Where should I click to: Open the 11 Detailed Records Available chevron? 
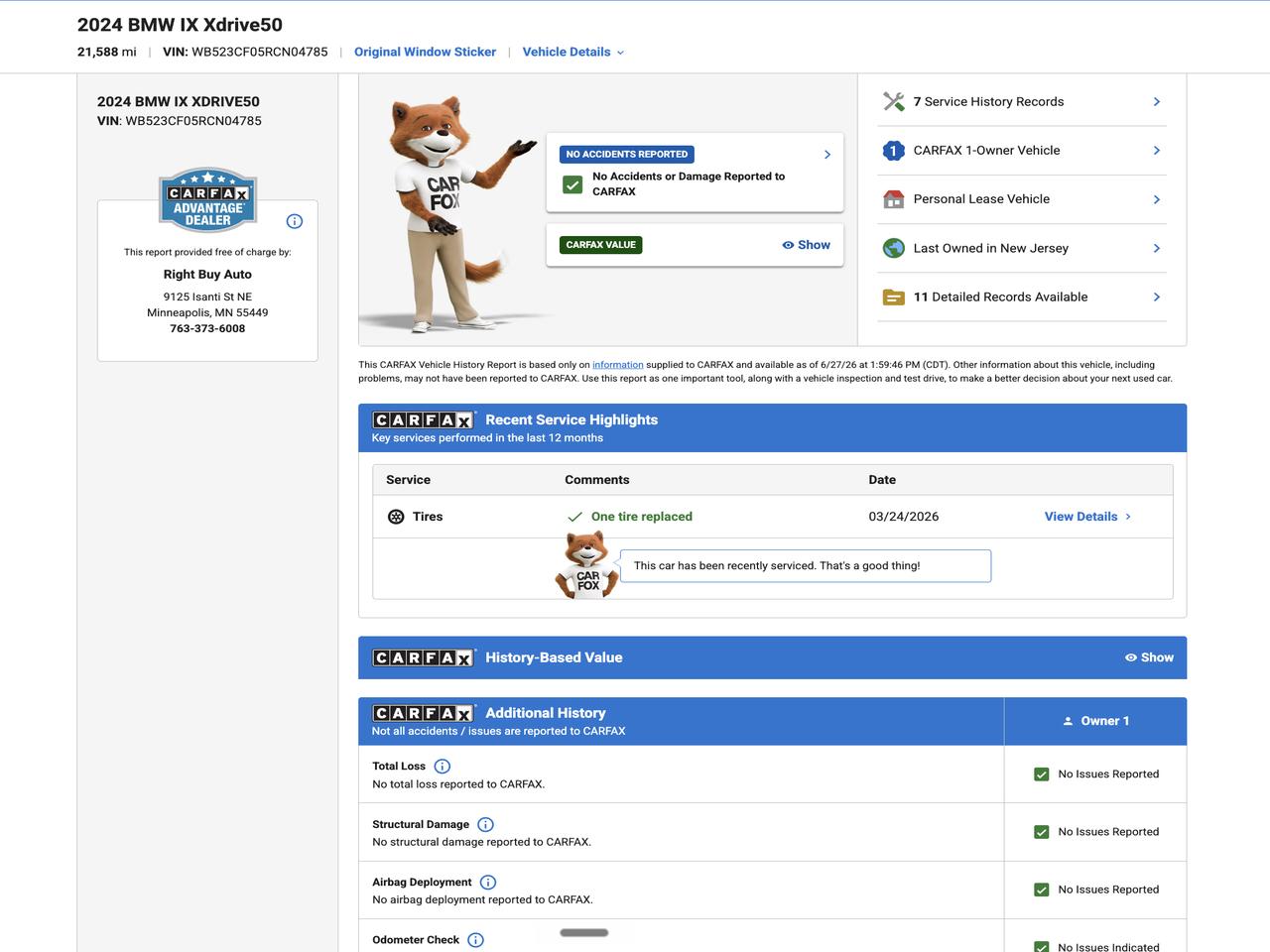pos(1157,297)
